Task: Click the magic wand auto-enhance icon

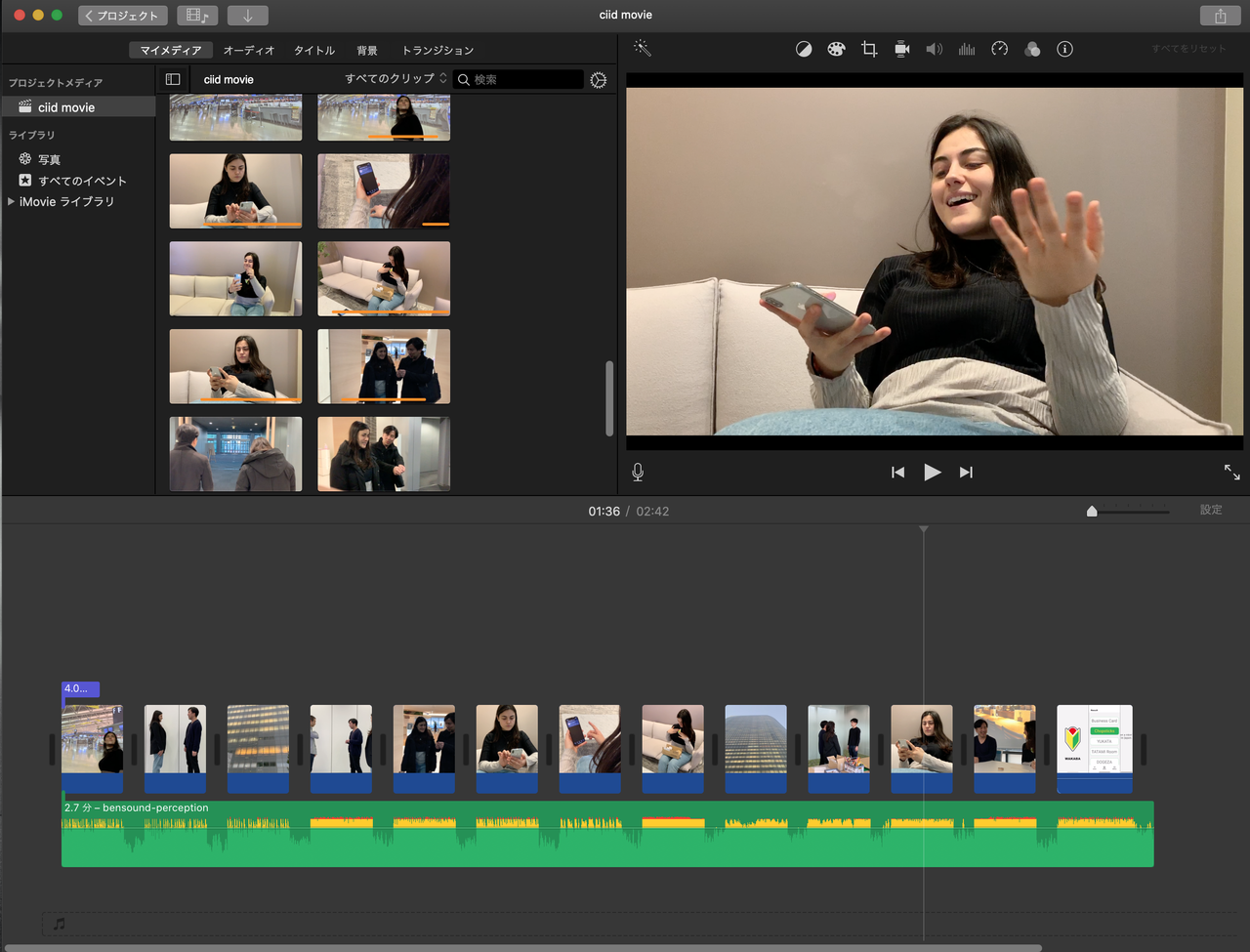Action: click(x=642, y=48)
